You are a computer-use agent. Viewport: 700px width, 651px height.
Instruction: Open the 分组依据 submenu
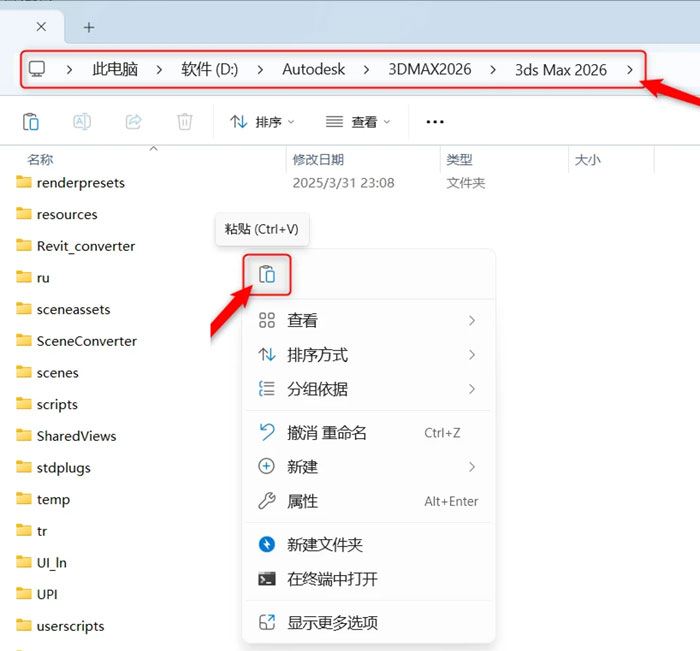368,389
